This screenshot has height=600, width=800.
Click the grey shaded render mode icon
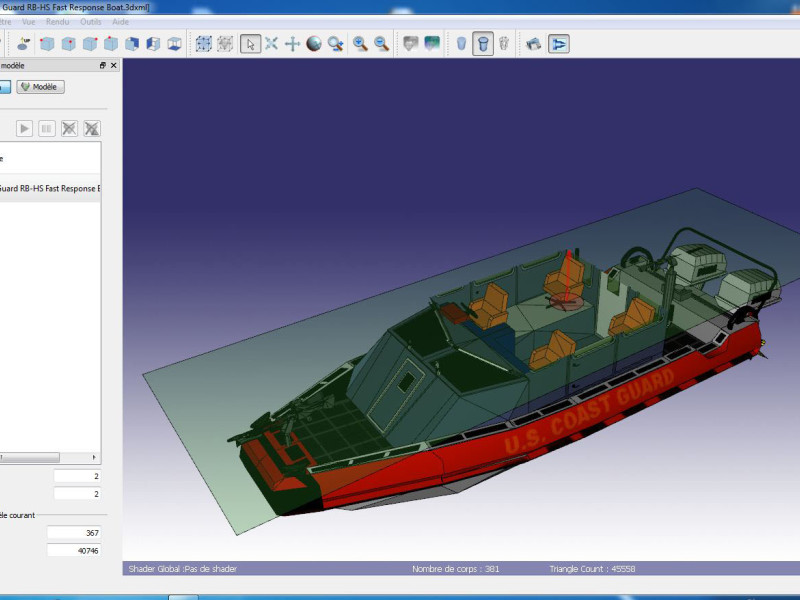tap(410, 44)
